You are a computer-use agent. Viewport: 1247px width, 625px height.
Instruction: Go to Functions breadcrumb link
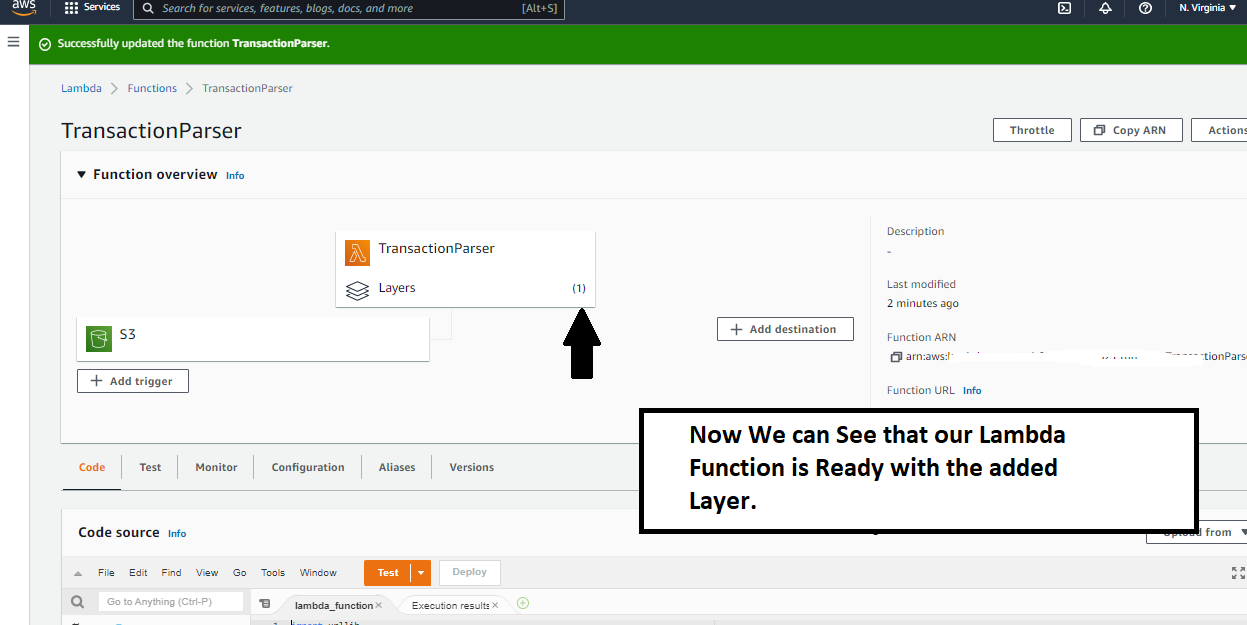pos(152,88)
